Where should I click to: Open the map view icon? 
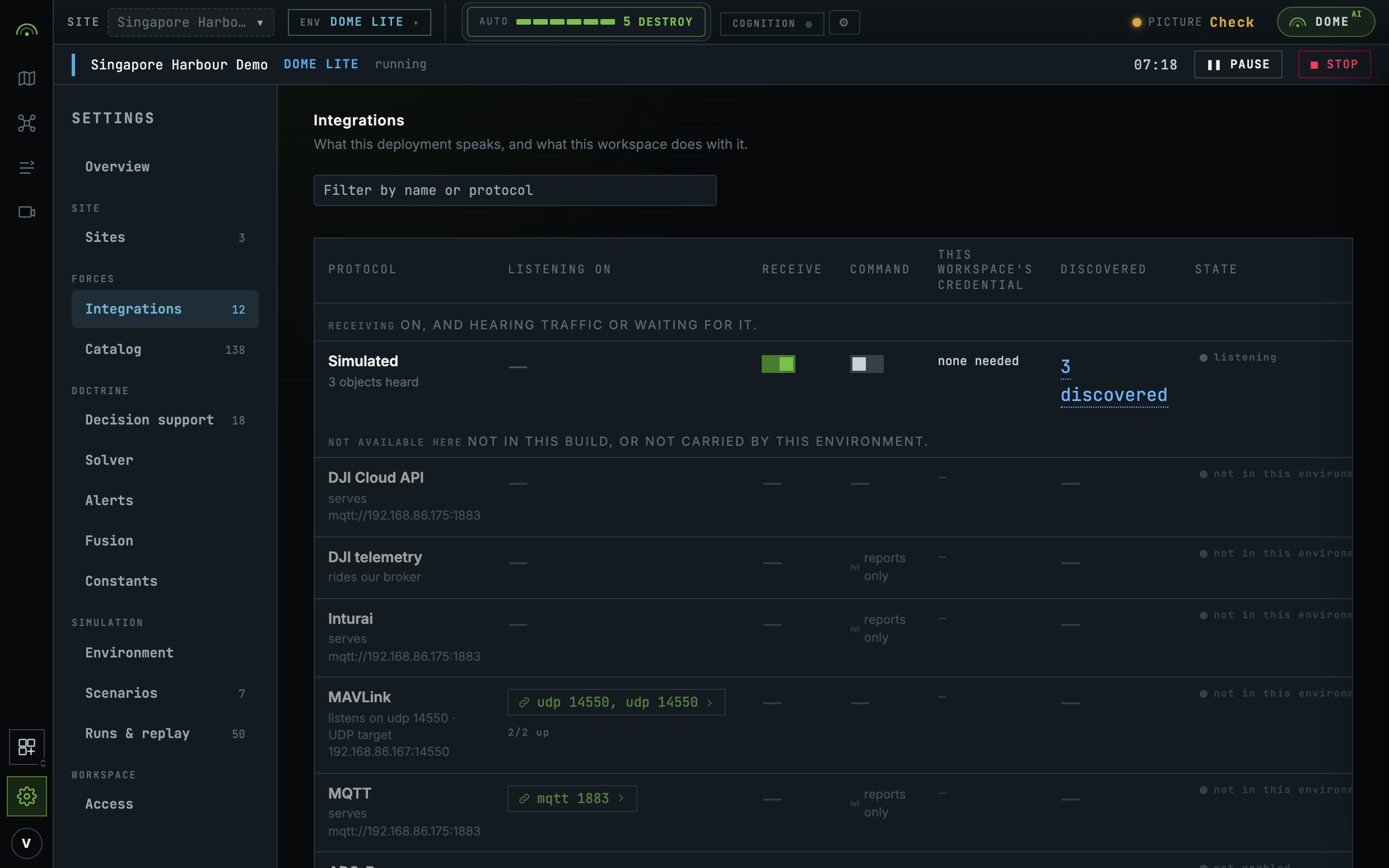click(26, 78)
